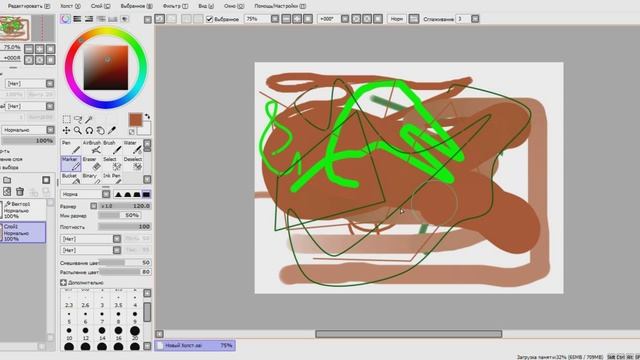Click the Норм view mode button
The image size is (640, 360).
click(396, 19)
